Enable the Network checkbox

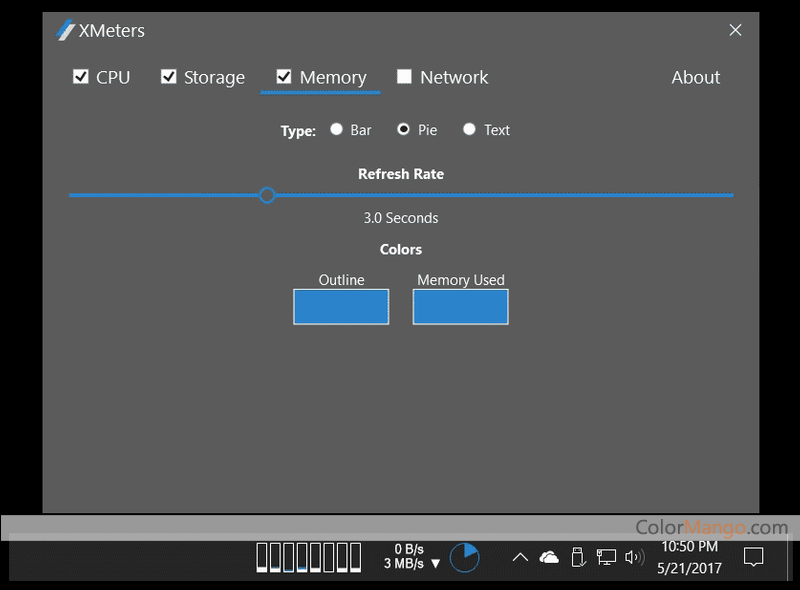(x=404, y=77)
